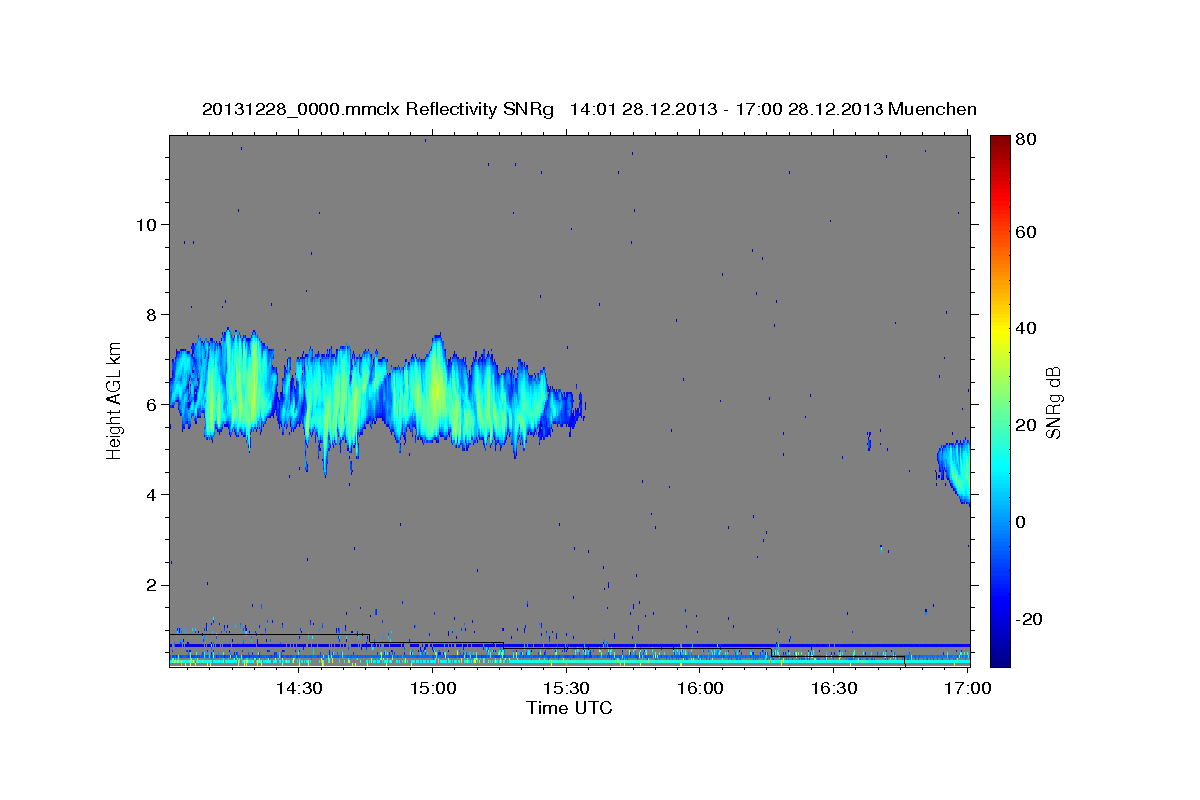Screen dimensions: 1200x800
Task: Click the green middle of the colorbar
Action: pos(1000,401)
